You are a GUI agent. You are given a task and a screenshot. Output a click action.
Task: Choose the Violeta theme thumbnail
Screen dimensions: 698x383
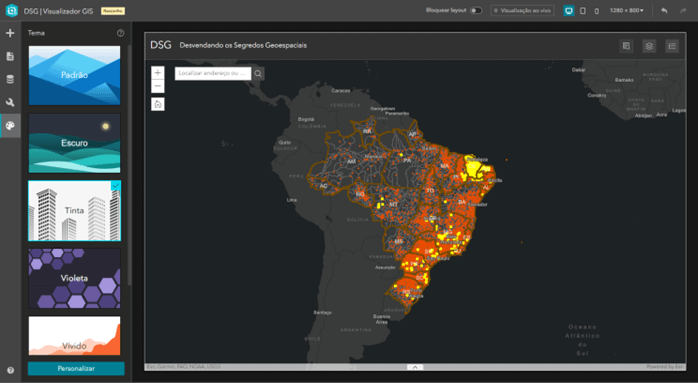pyautogui.click(x=74, y=278)
